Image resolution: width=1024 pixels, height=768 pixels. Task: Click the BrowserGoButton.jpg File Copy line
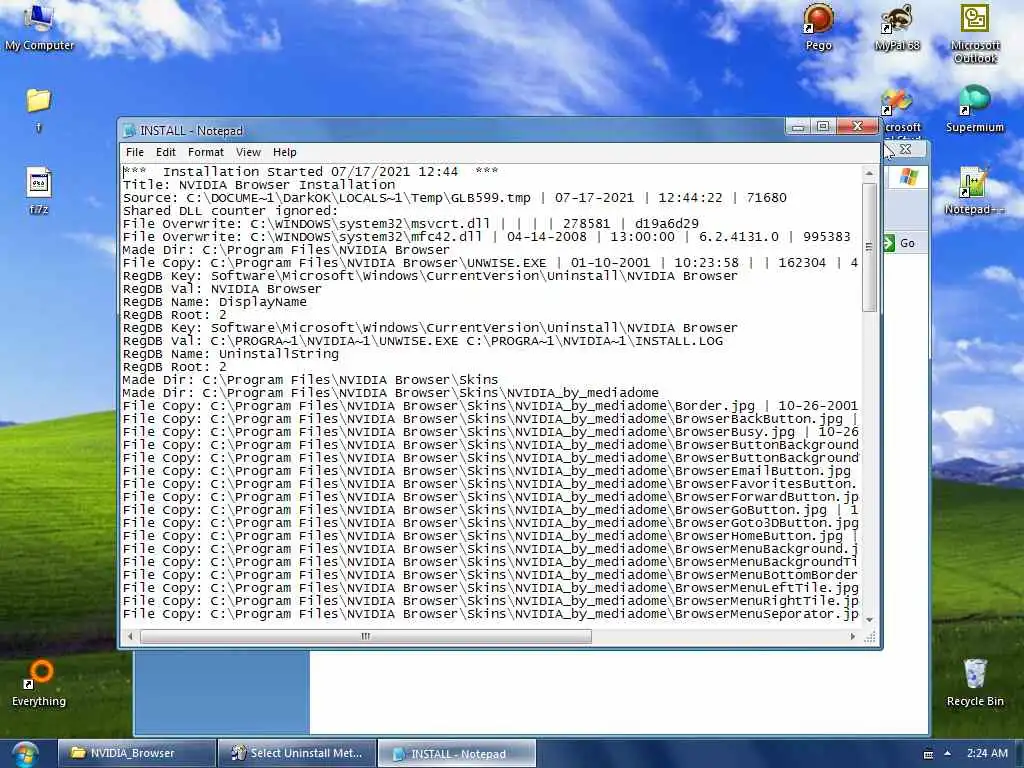(x=490, y=511)
